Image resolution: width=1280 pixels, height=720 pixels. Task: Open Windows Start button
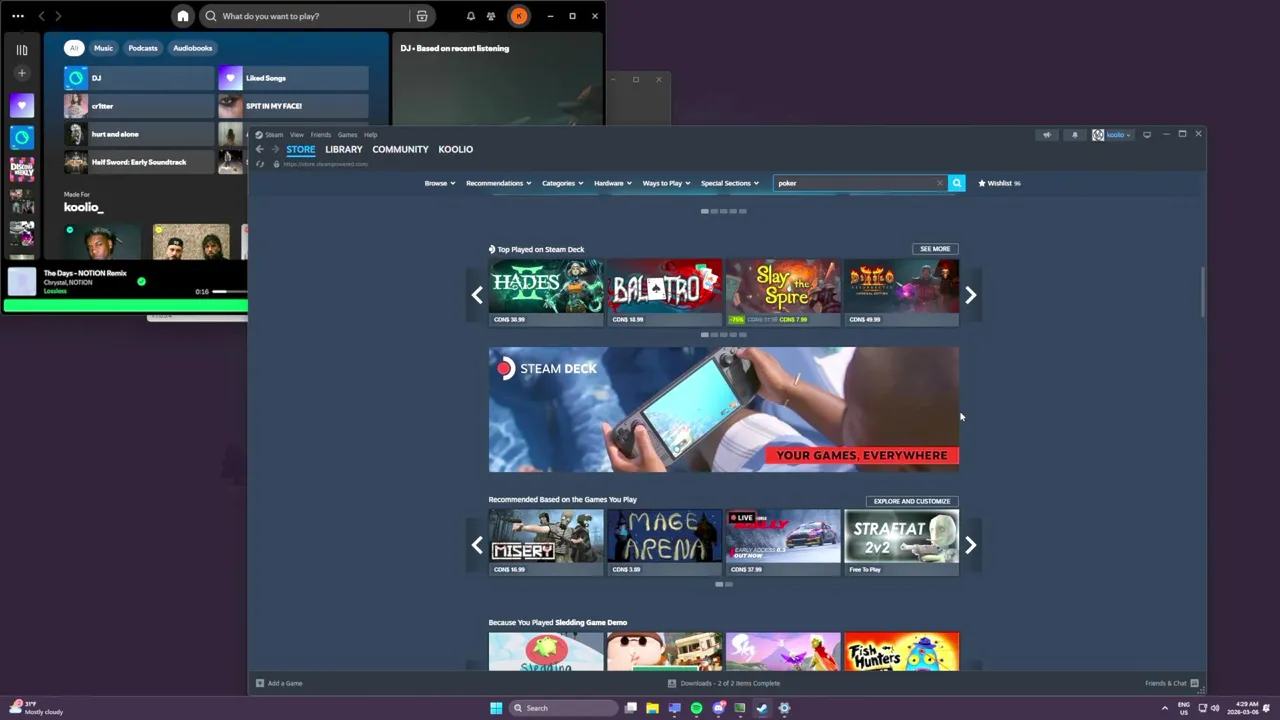coord(496,708)
